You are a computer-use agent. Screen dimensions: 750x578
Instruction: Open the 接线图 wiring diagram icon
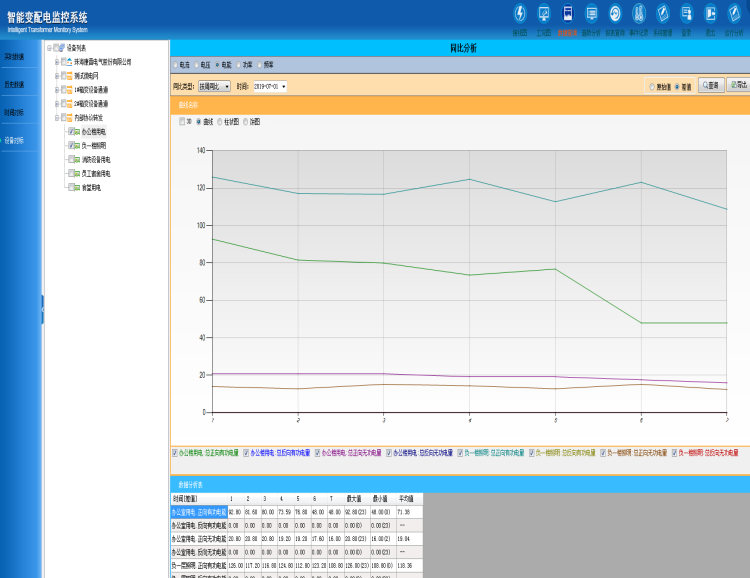click(x=520, y=14)
